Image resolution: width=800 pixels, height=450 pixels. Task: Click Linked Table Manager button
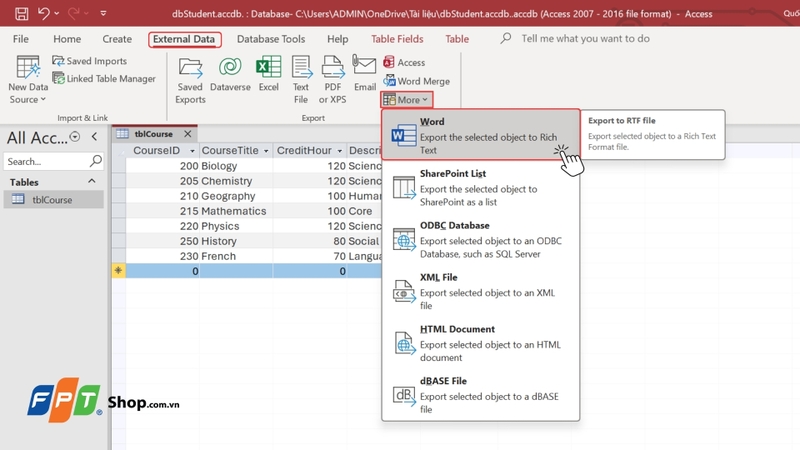pyautogui.click(x=103, y=79)
